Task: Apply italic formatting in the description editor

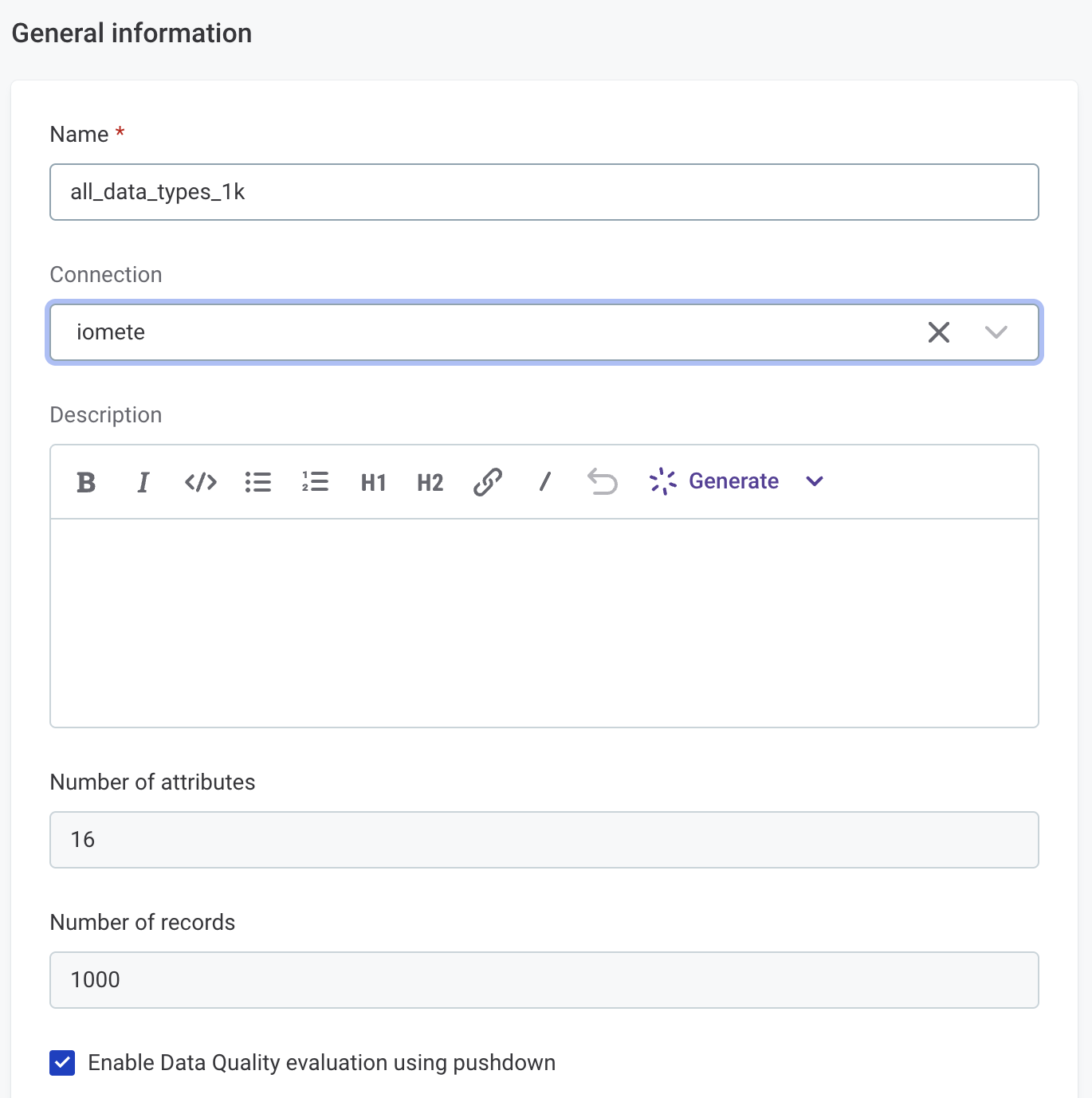Action: point(143,481)
